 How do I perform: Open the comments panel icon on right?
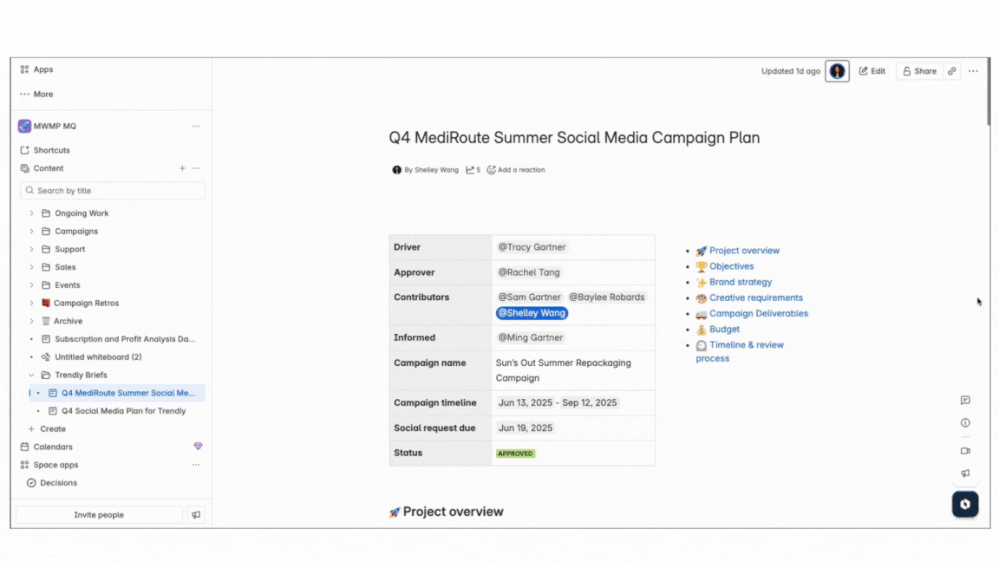(x=965, y=400)
